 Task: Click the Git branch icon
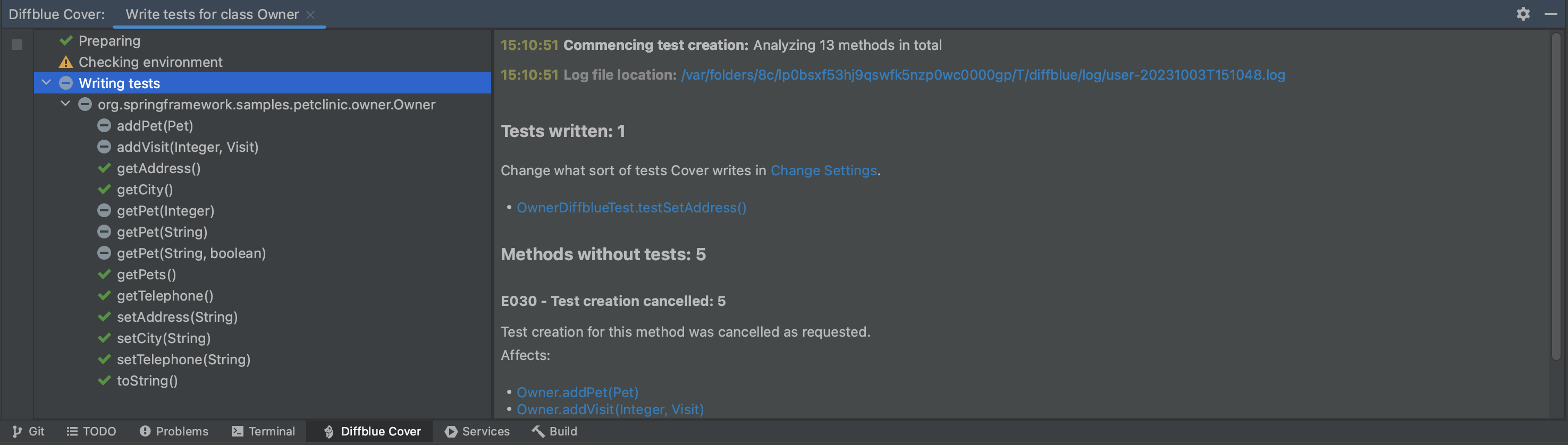click(17, 431)
